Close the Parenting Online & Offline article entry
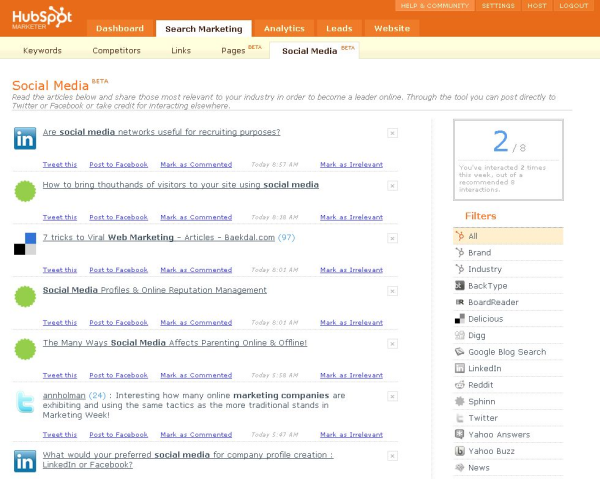This screenshot has height=479, width=600. (392, 343)
